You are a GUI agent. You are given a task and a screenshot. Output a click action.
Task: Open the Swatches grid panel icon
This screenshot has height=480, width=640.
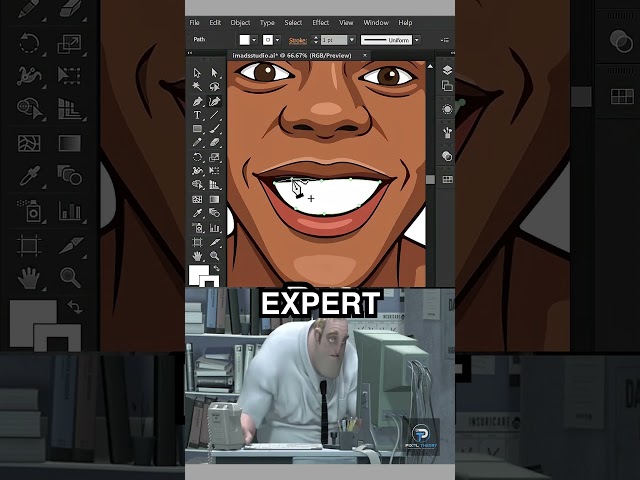(x=447, y=180)
